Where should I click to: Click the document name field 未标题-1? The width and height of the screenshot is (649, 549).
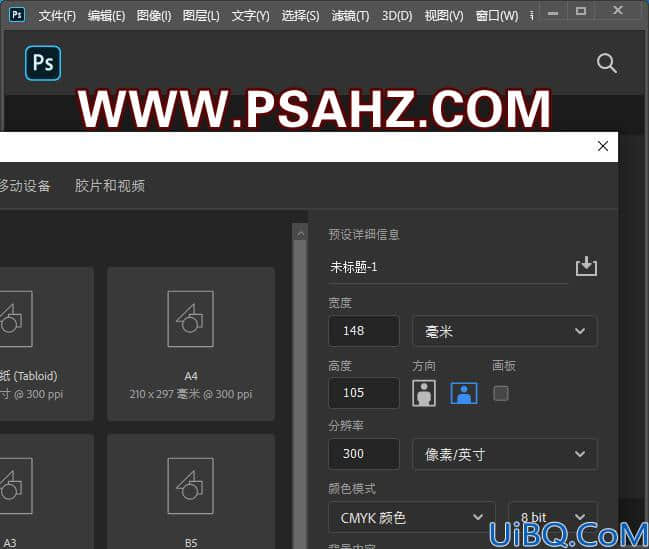tap(448, 267)
